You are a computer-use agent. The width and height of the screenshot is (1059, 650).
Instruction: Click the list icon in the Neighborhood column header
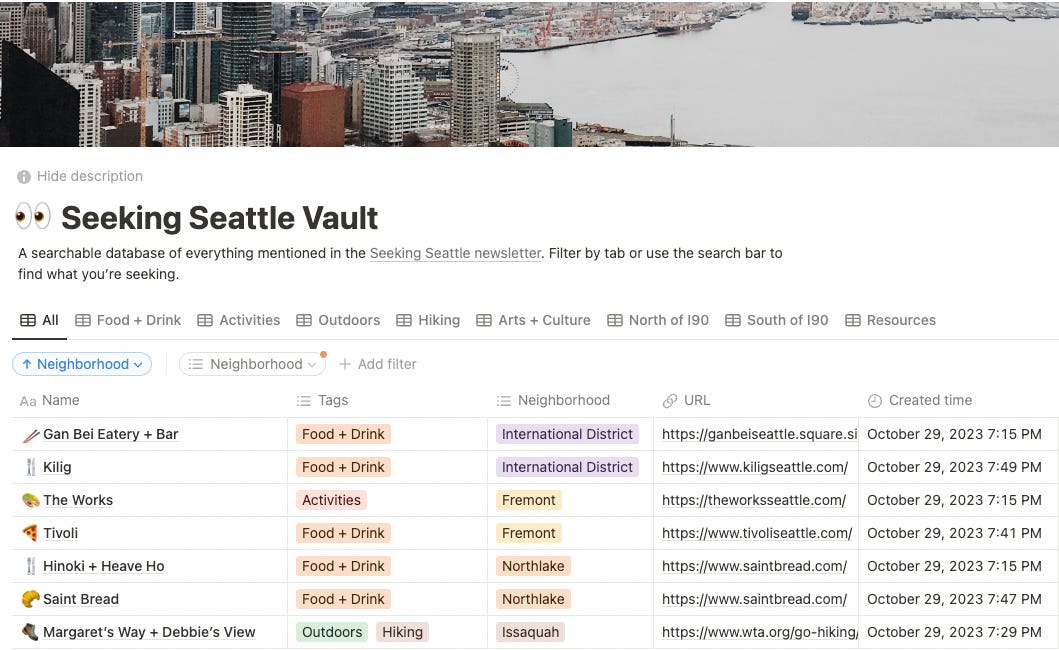pos(503,401)
